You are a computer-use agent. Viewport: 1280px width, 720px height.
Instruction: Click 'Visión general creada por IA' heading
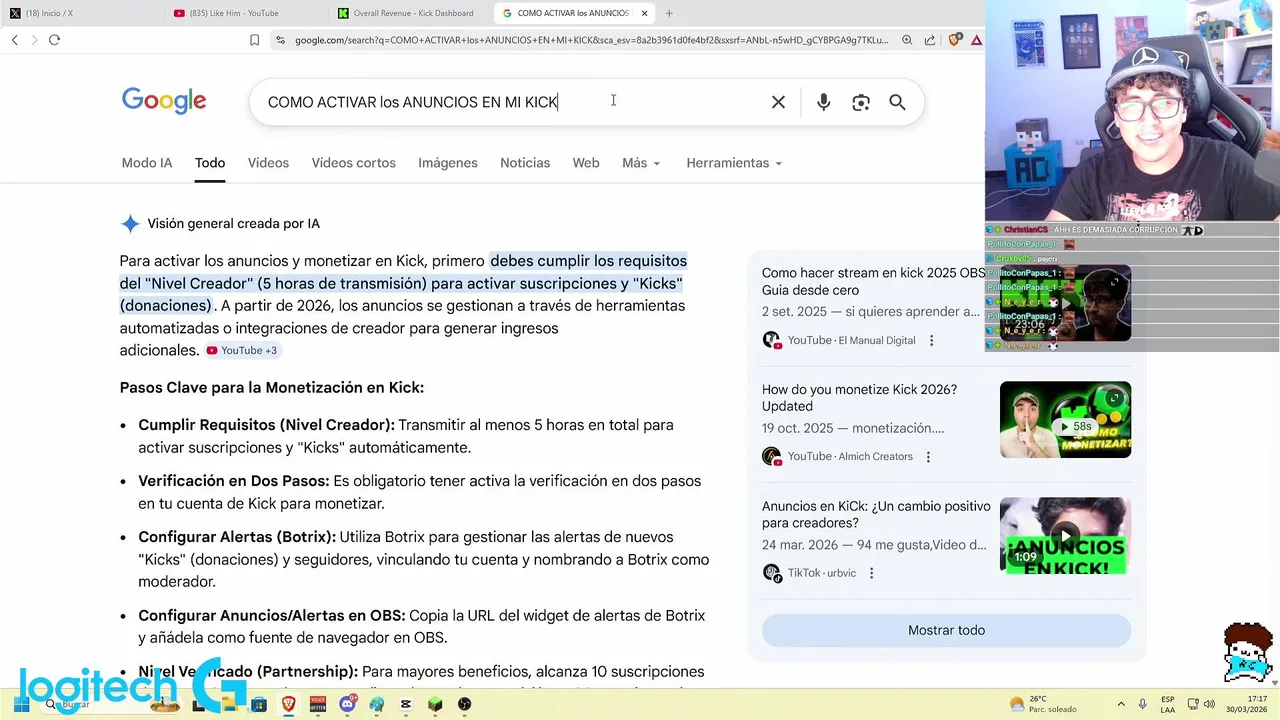233,224
